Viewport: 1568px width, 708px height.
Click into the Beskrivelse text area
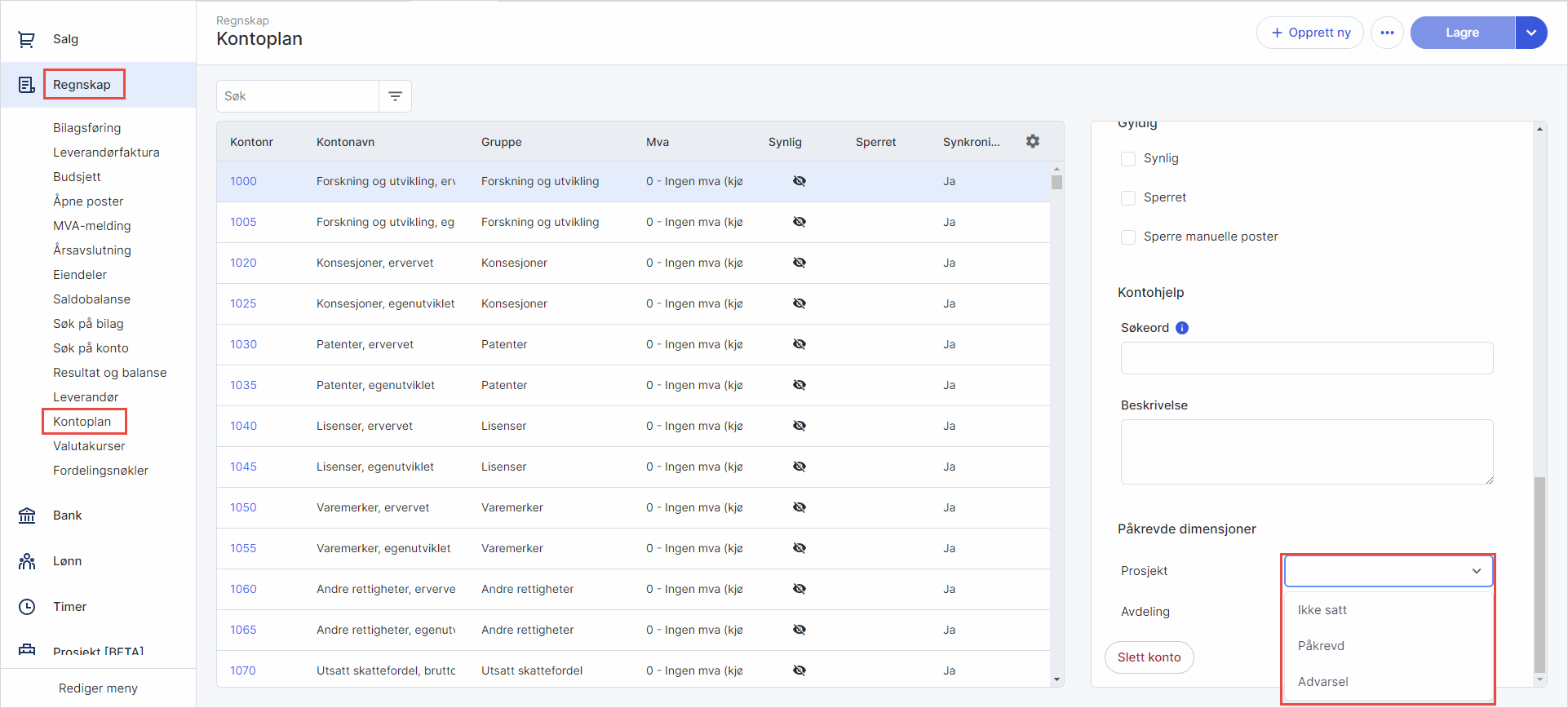tap(1306, 452)
